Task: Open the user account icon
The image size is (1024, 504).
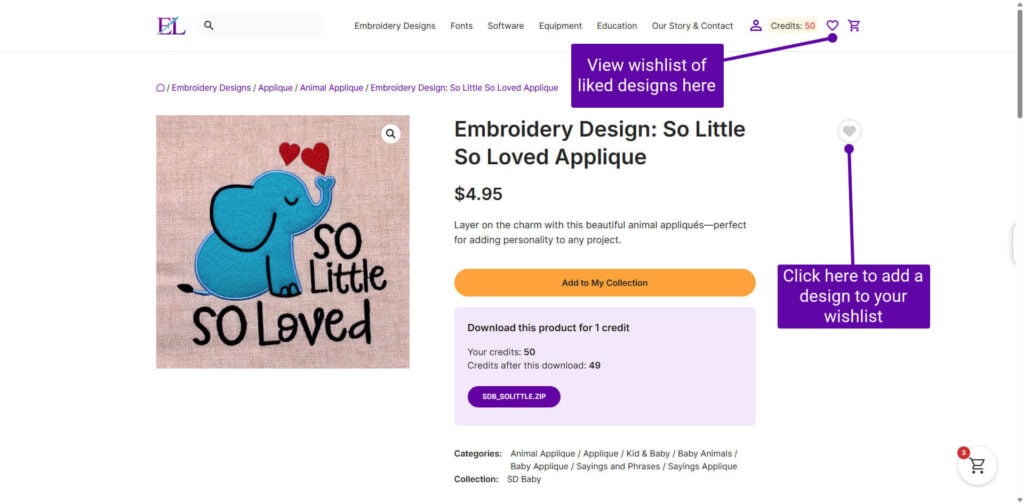Action: coord(756,26)
